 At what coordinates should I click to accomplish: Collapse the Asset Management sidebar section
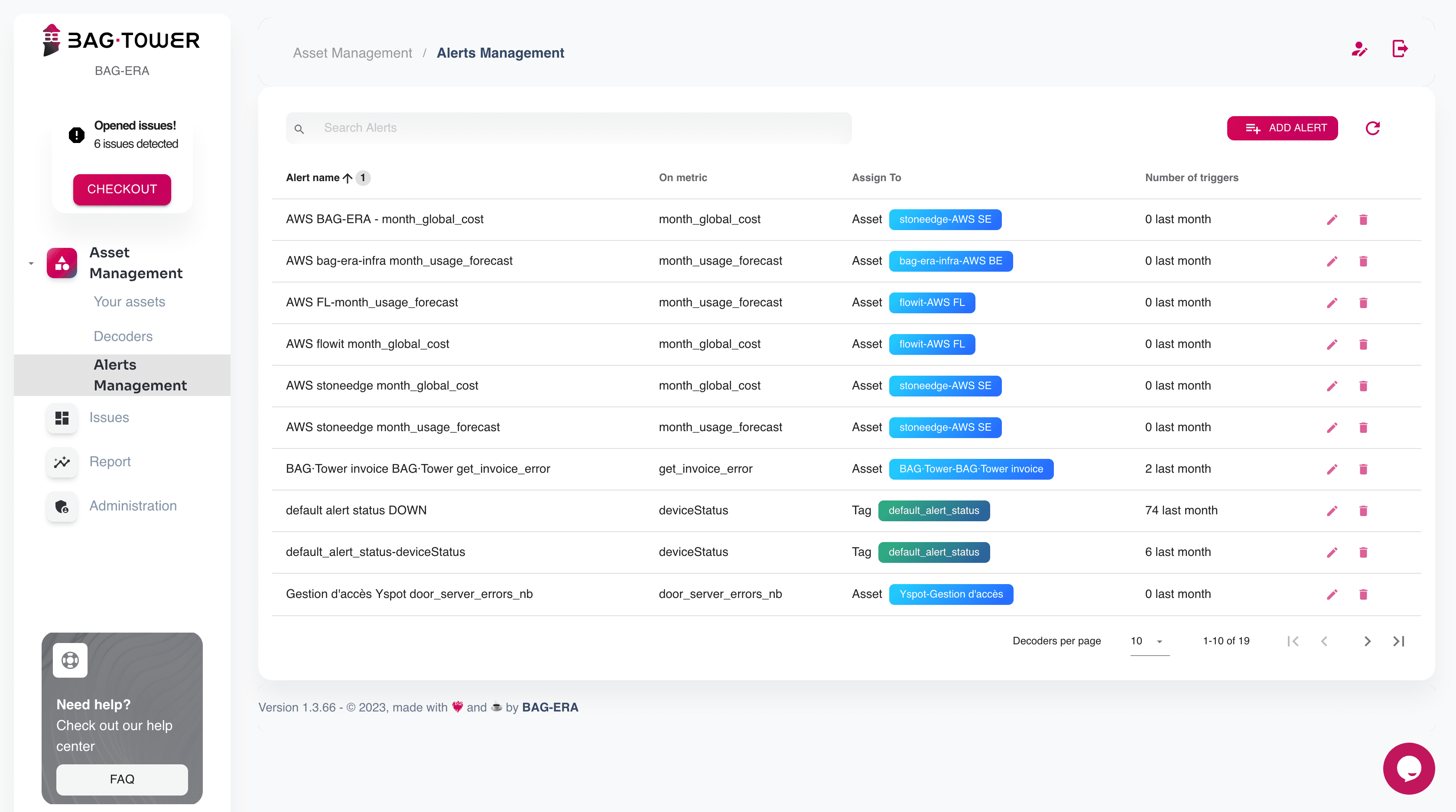pos(31,263)
